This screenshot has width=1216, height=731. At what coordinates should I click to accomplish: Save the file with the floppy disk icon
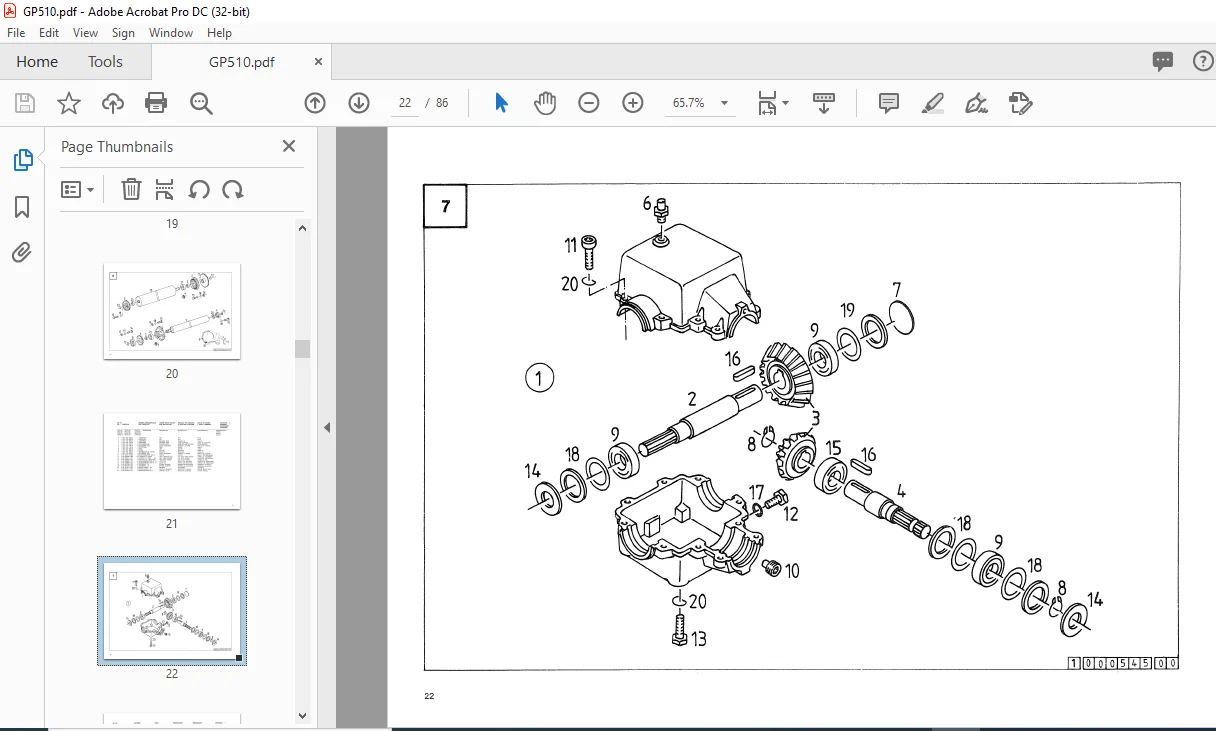[25, 103]
